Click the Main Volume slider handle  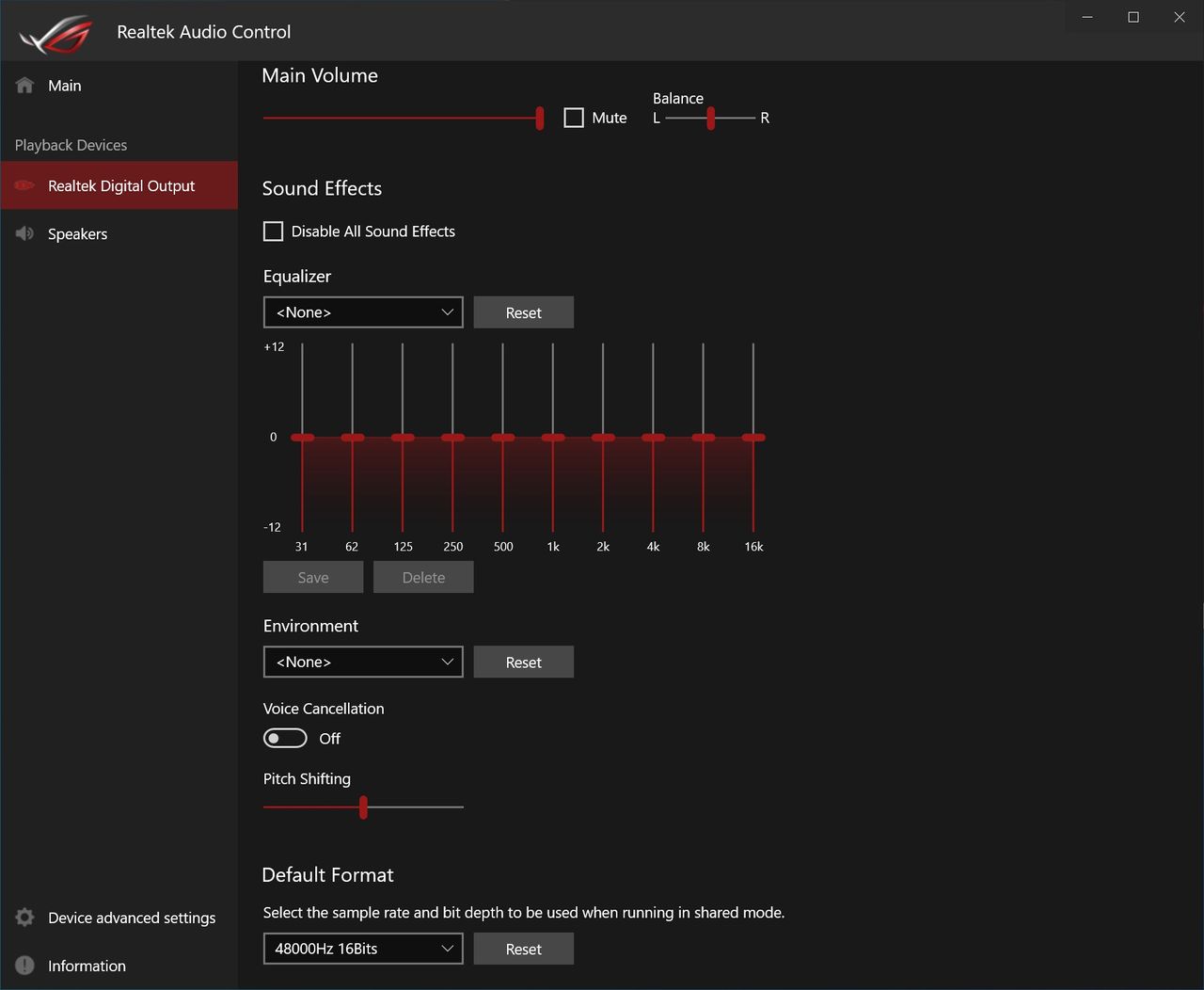point(540,118)
